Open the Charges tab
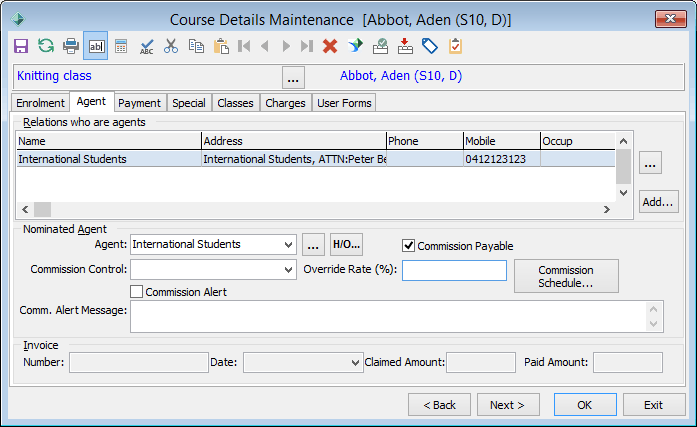 coord(285,103)
